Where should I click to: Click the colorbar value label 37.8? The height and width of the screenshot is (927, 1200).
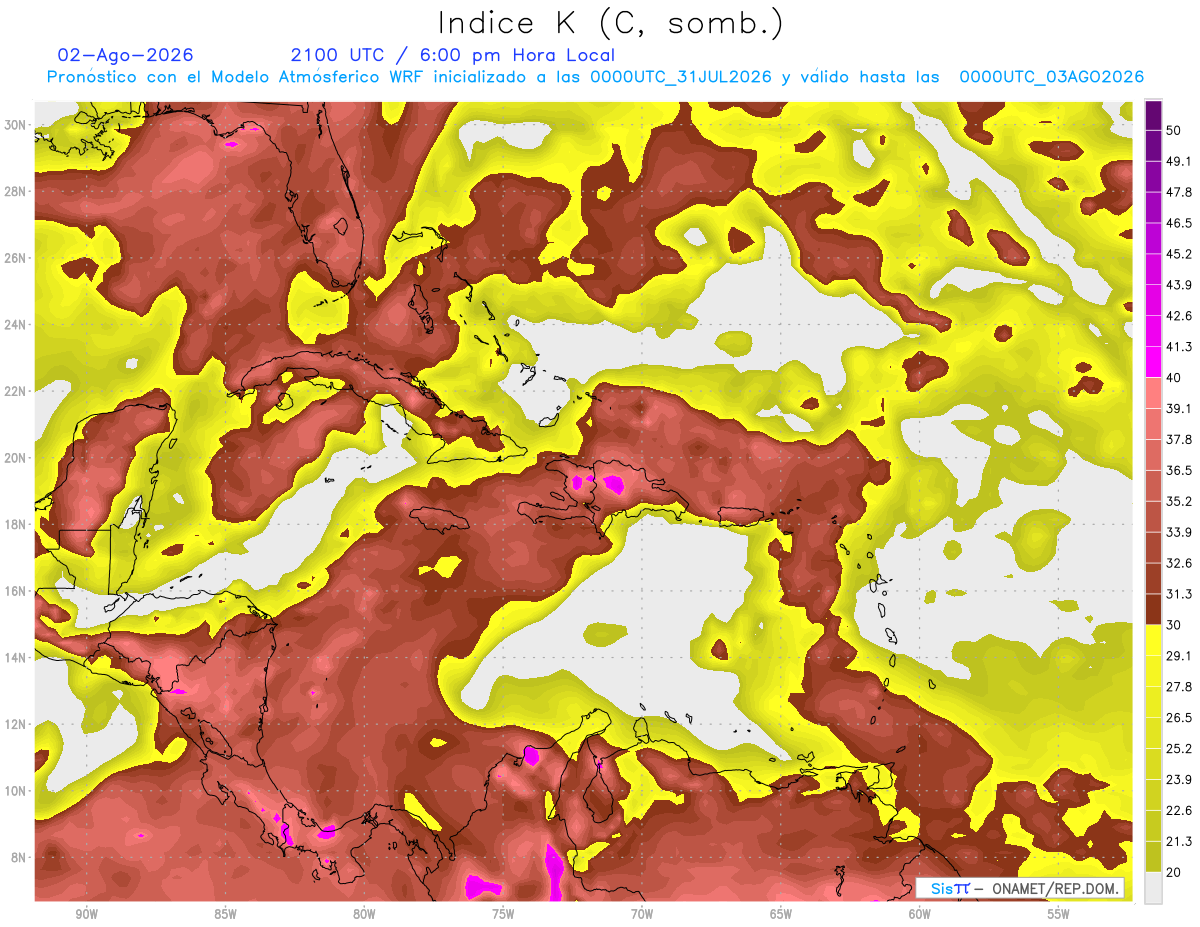coord(1180,439)
